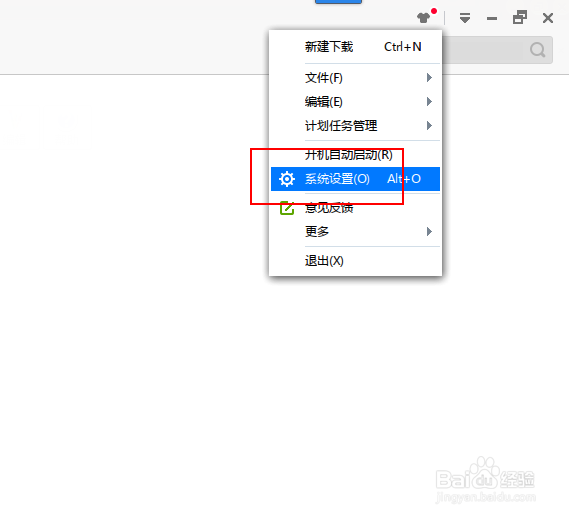Viewport: 569px width, 517px height.
Task: Click inside the search input field
Action: (x=497, y=50)
